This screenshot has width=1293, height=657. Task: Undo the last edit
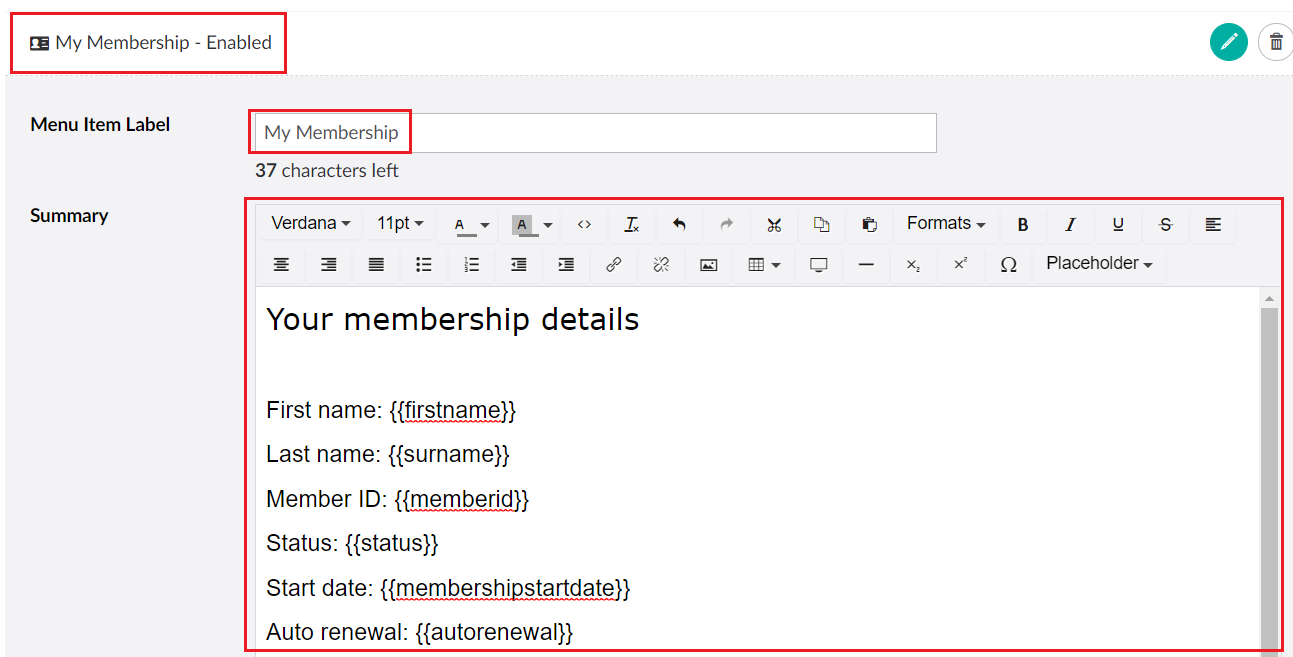point(679,224)
